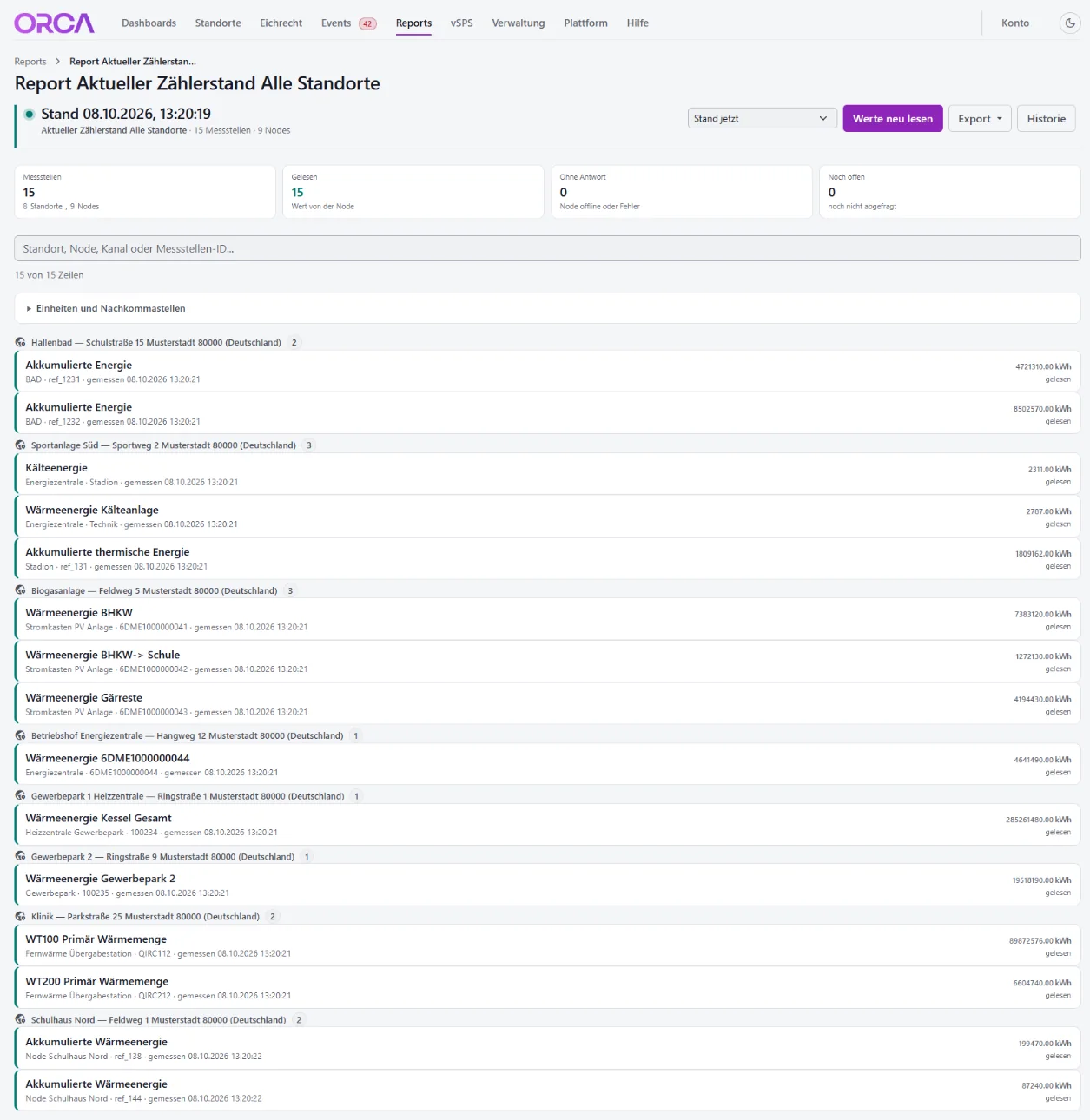
Task: Click the Noch offen summary card
Action: (x=950, y=192)
